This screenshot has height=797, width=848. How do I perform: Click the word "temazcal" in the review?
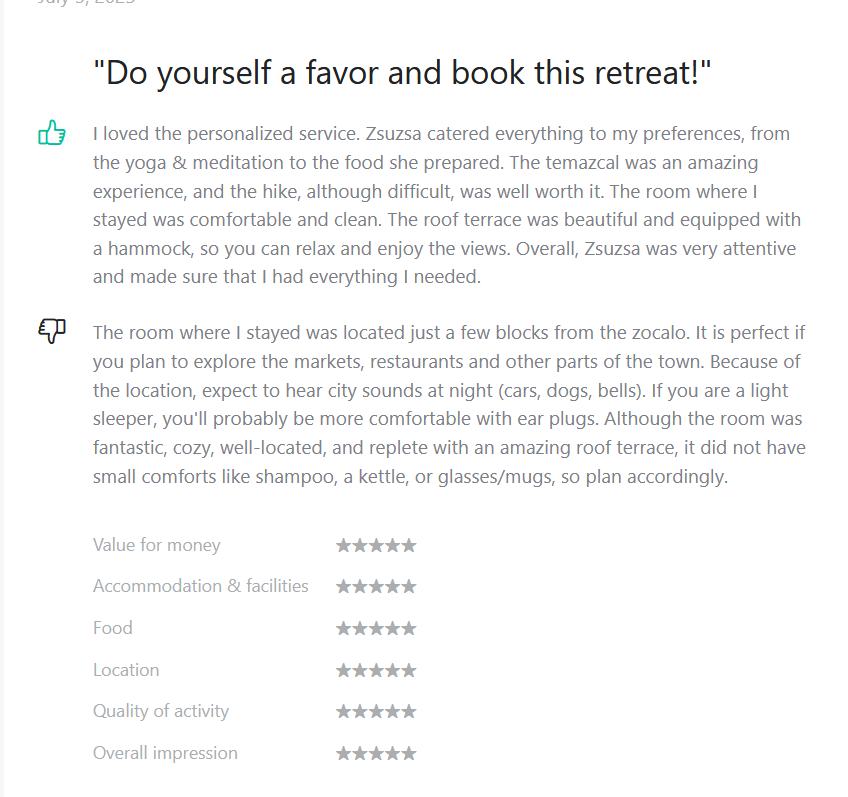[x=582, y=163]
